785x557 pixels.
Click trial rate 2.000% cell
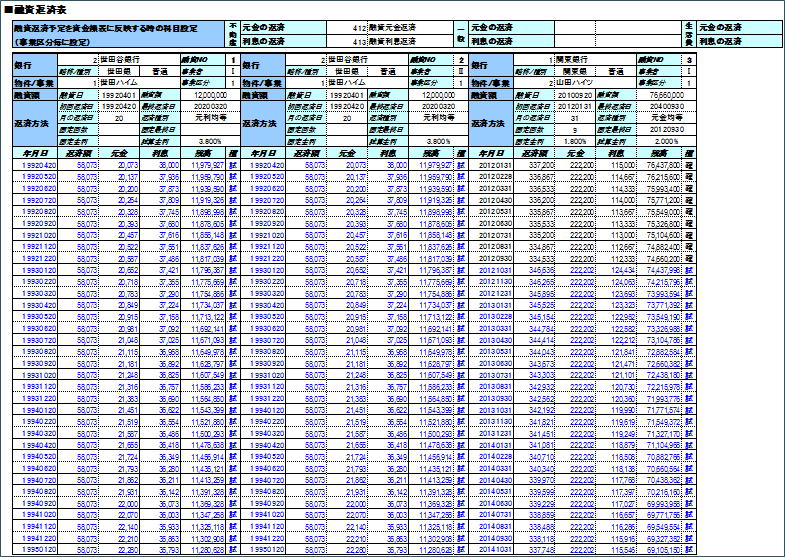pyautogui.click(x=666, y=141)
